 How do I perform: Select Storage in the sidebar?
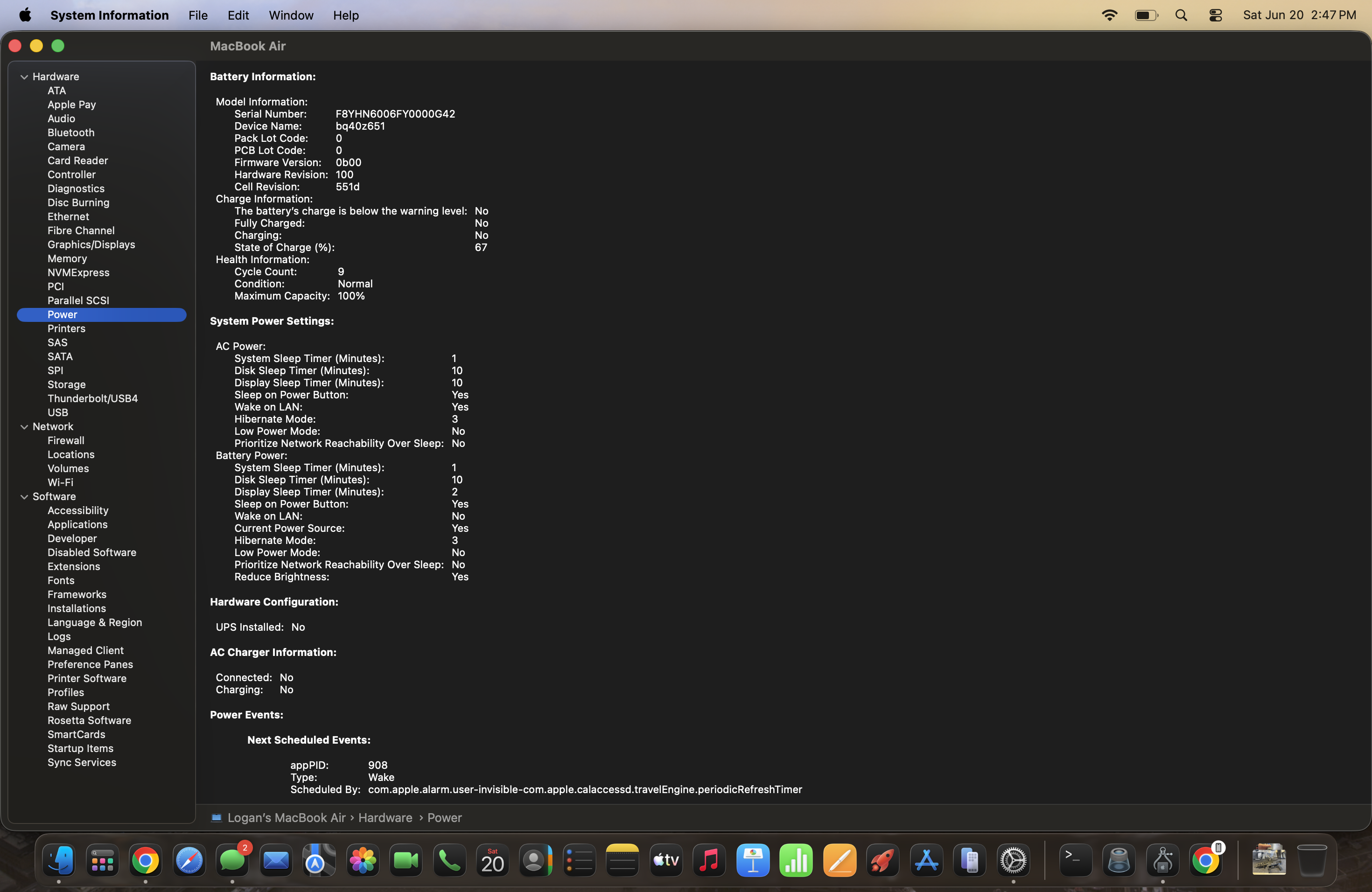pos(66,384)
